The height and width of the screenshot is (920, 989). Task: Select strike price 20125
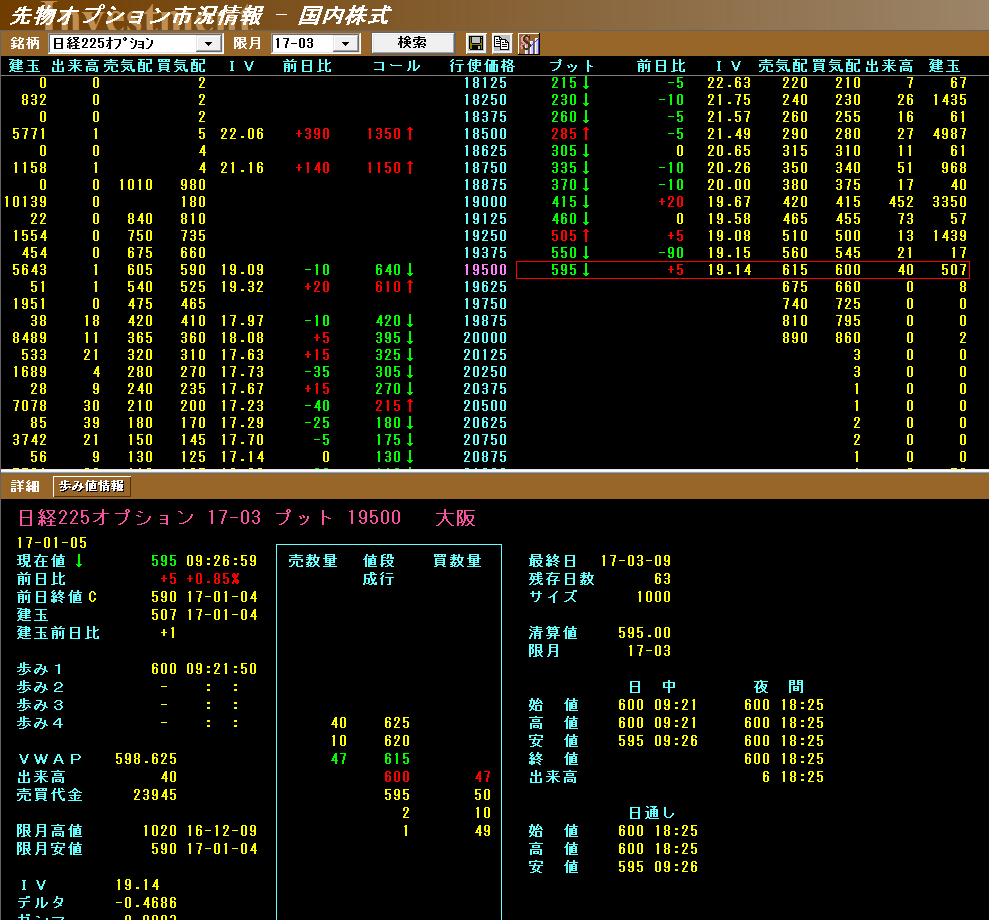485,355
